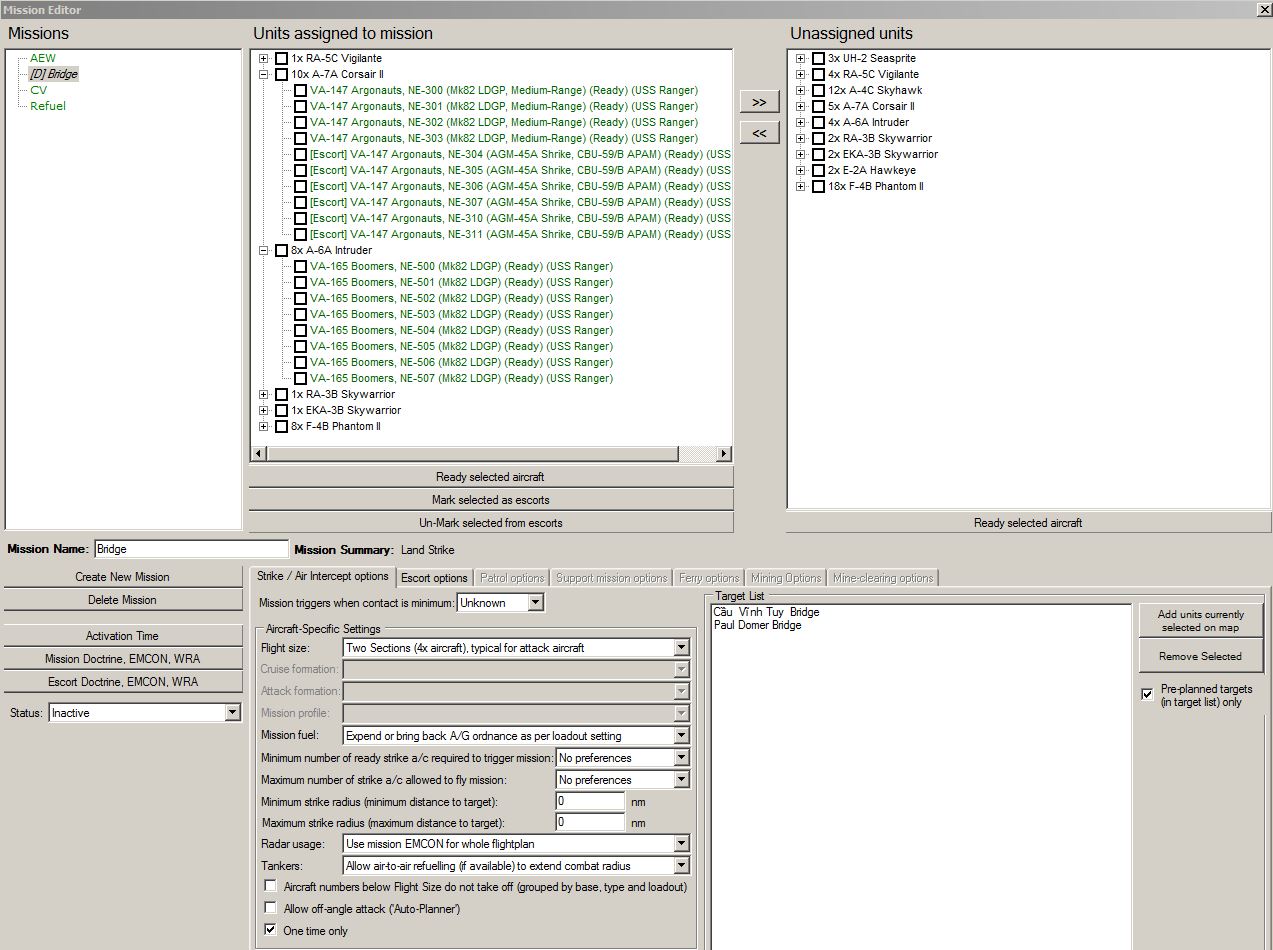Check the NE-500 Boomers aircraft checkbox
This screenshot has height=950, width=1273.
coord(300,266)
